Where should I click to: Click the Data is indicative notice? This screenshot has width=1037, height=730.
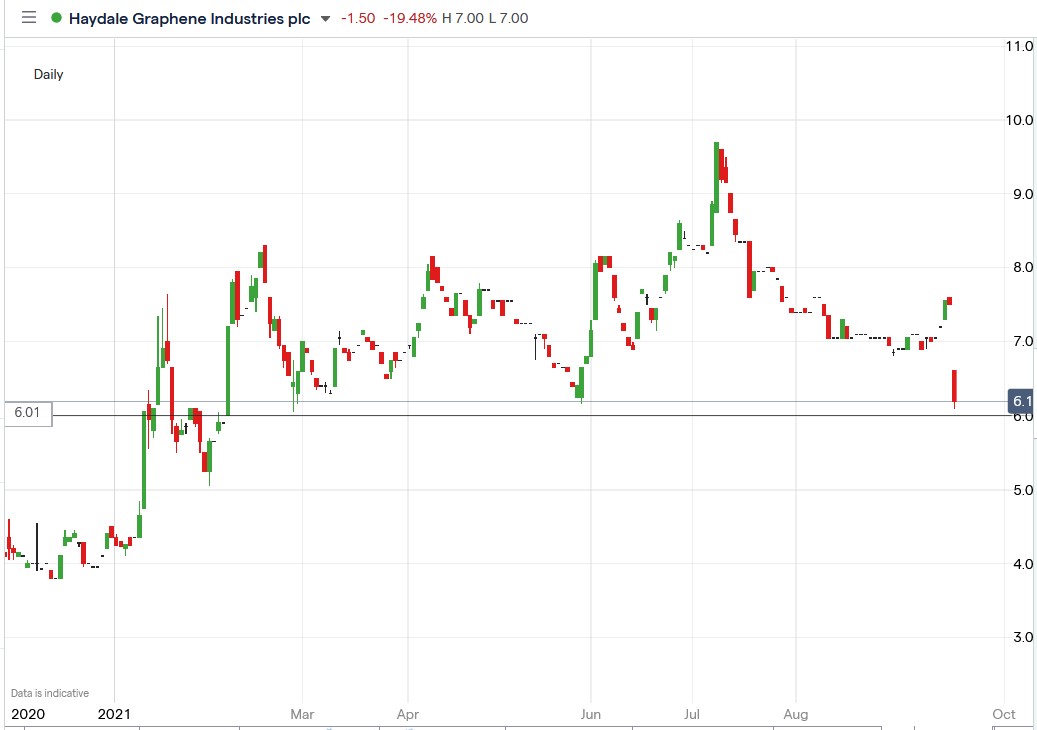point(50,693)
